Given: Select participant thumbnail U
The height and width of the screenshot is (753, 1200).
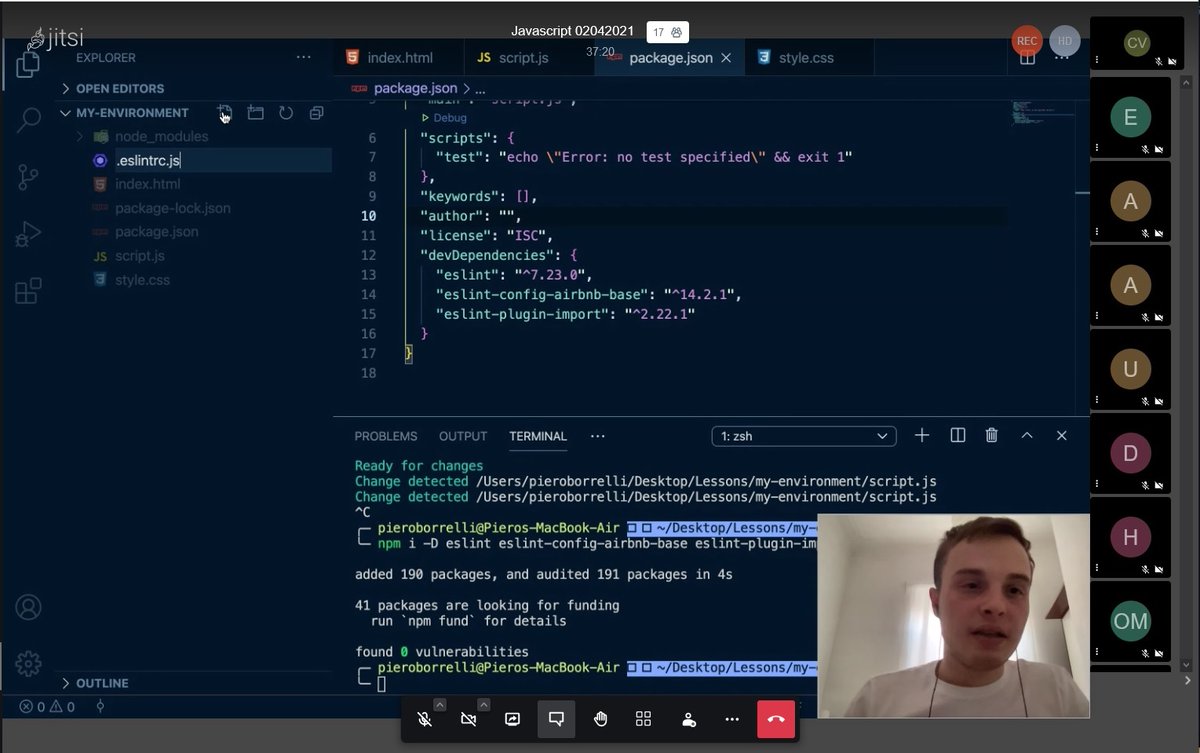Looking at the screenshot, I should point(1130,370).
